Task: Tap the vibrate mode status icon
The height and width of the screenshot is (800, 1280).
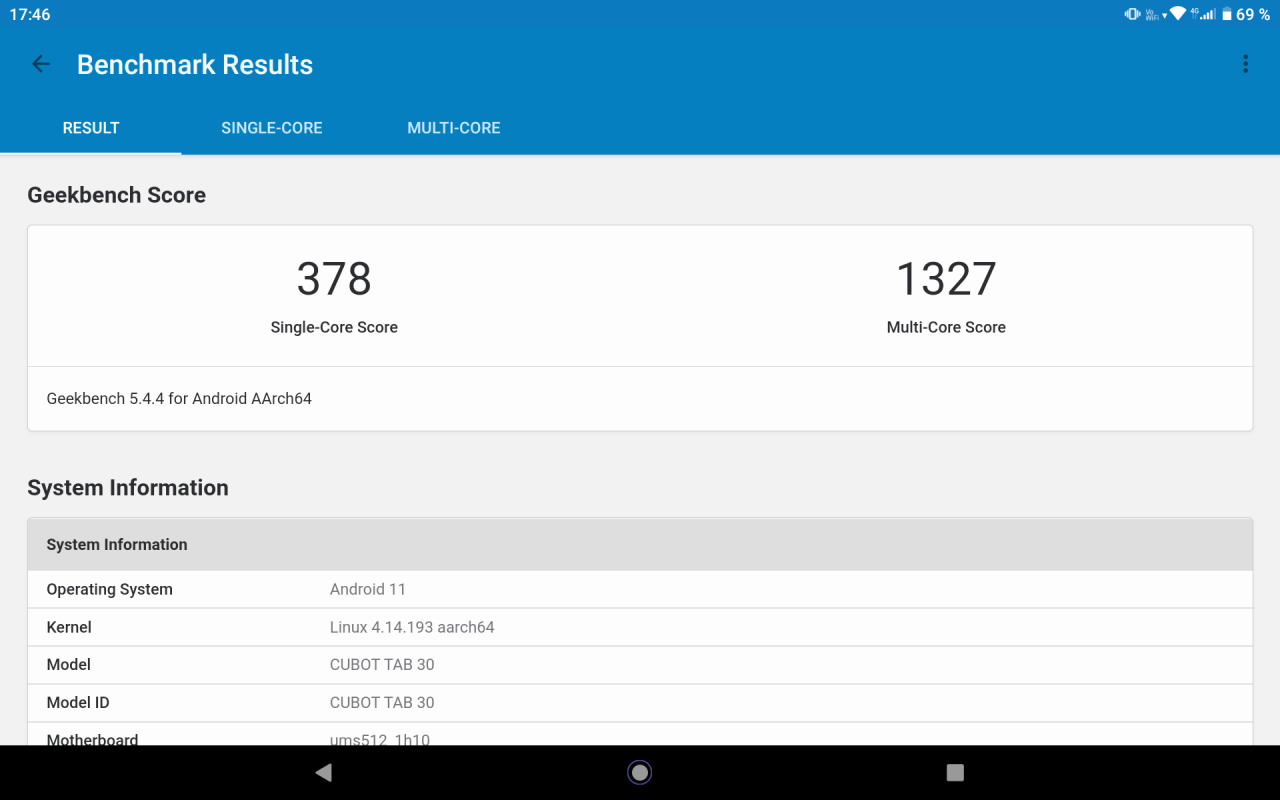Action: point(1132,14)
